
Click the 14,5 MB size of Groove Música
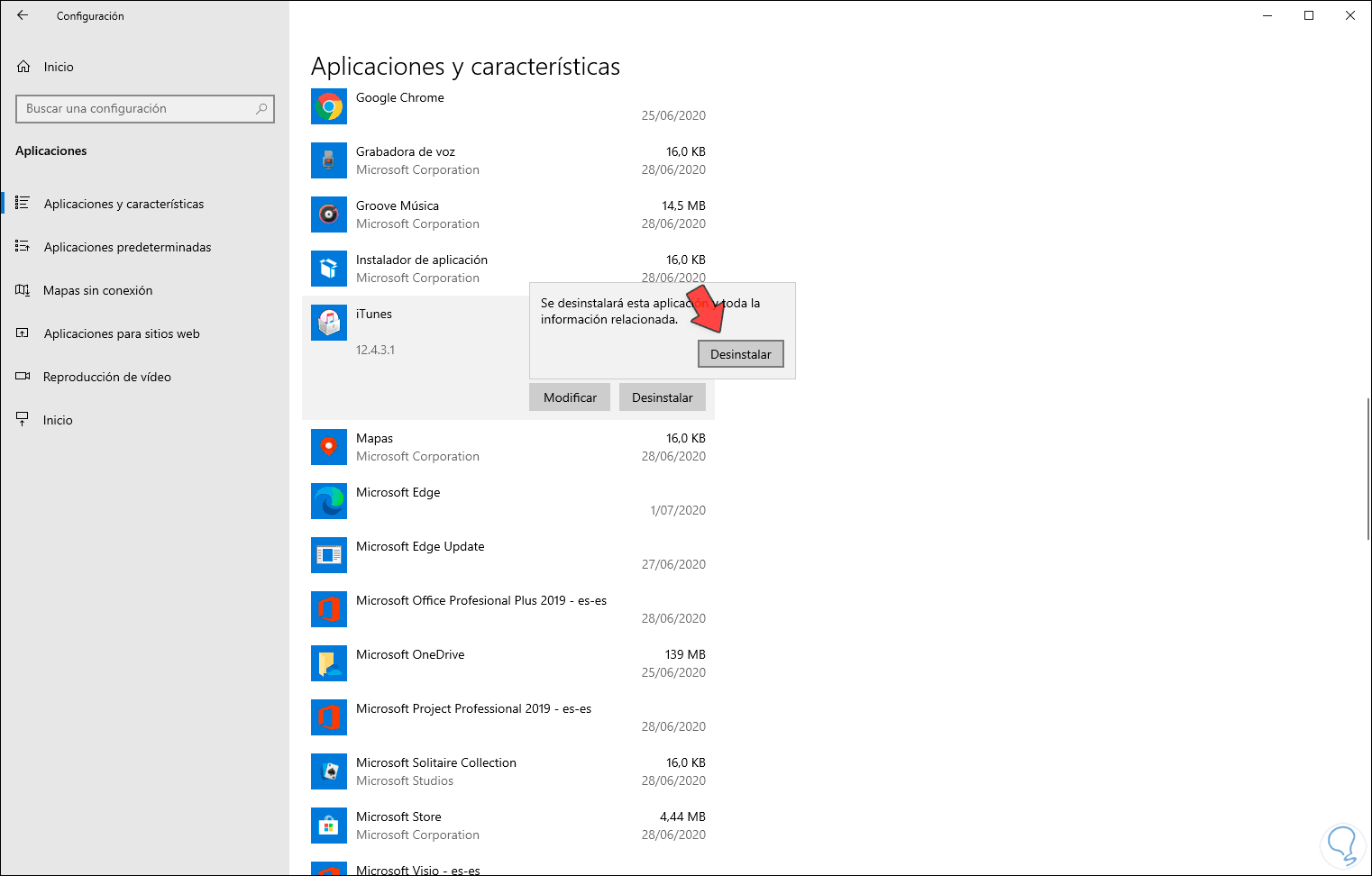[x=683, y=205]
